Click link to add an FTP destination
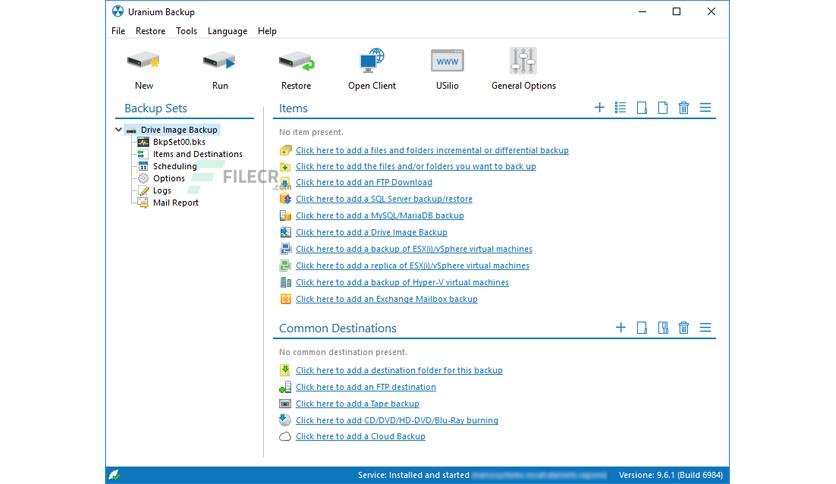The image size is (836, 484). pos(366,387)
